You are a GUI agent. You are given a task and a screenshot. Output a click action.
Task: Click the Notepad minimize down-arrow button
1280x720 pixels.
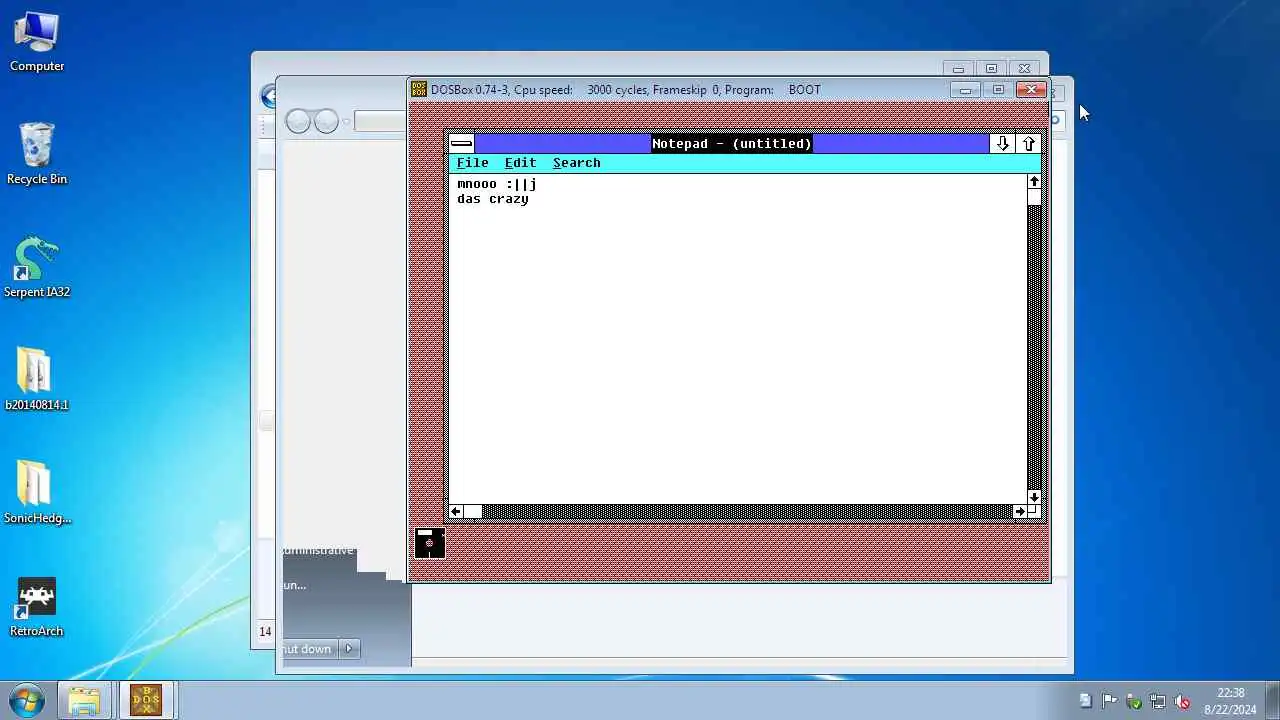pyautogui.click(x=1002, y=143)
